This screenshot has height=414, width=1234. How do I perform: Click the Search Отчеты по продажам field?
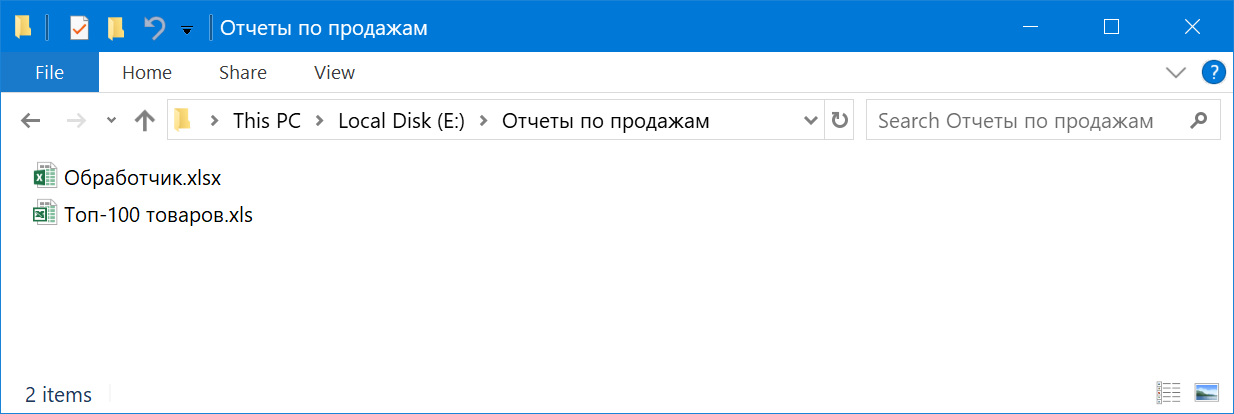coord(1043,121)
